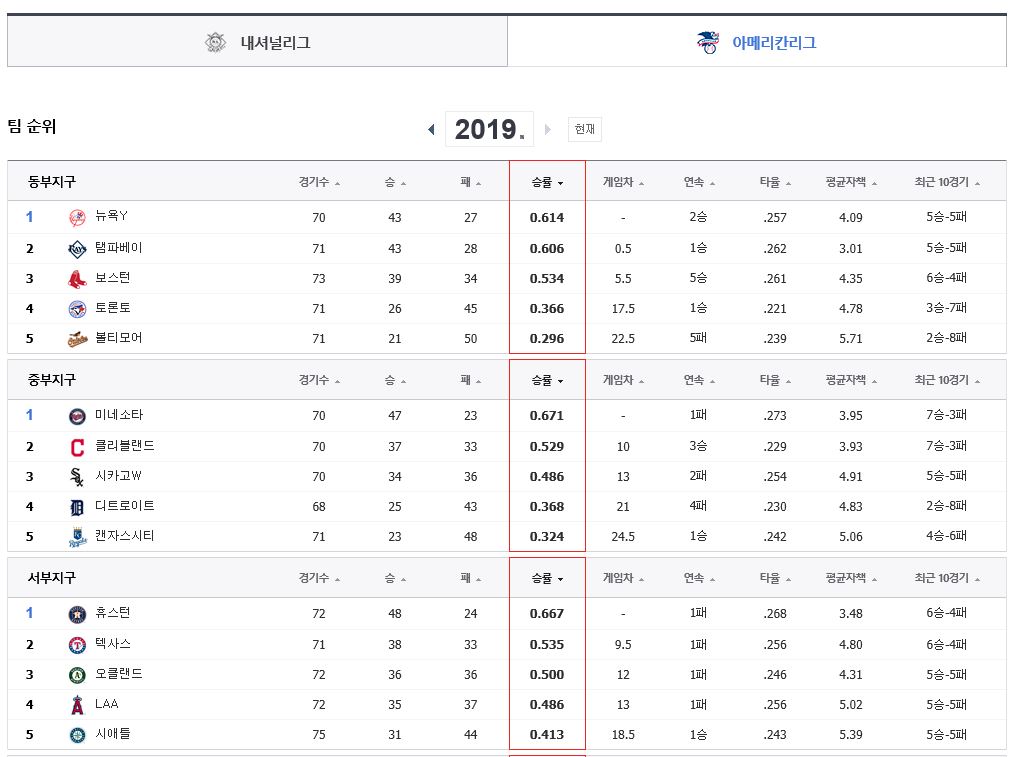This screenshot has height=757, width=1011.
Task: Click the Boston Red Sox logo
Action: (x=77, y=279)
